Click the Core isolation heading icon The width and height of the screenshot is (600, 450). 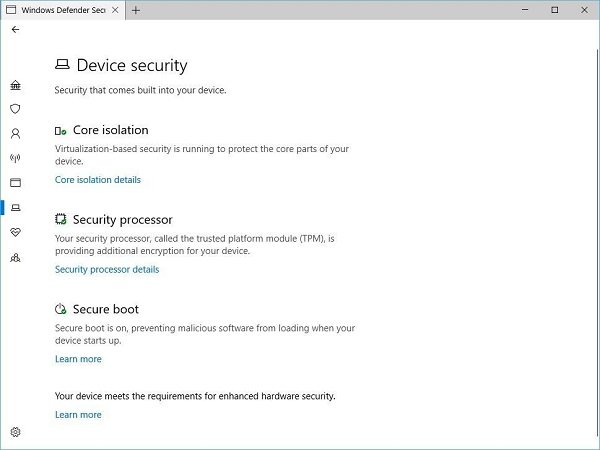pyautogui.click(x=61, y=131)
